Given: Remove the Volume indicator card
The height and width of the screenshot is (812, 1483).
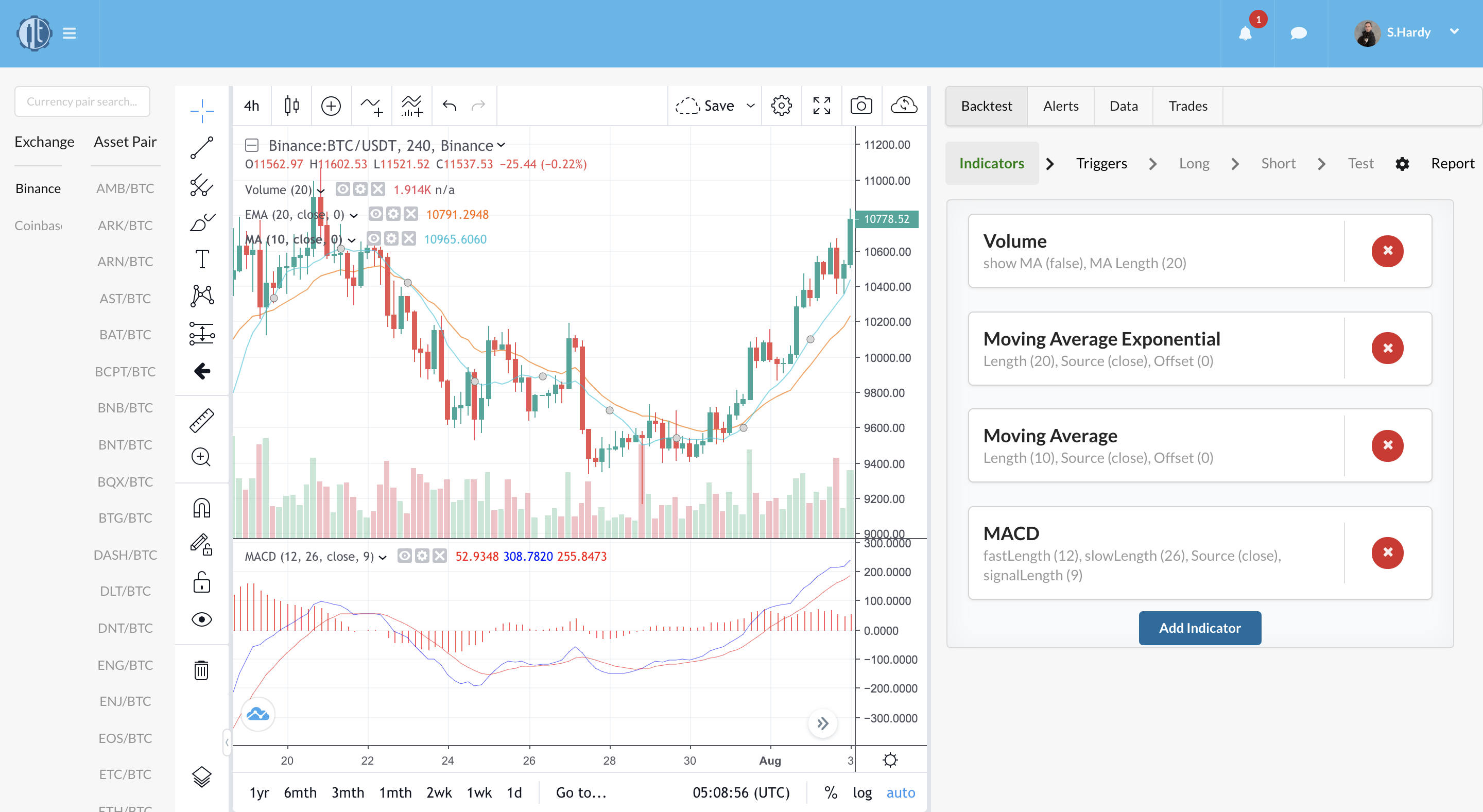Looking at the screenshot, I should (x=1387, y=251).
